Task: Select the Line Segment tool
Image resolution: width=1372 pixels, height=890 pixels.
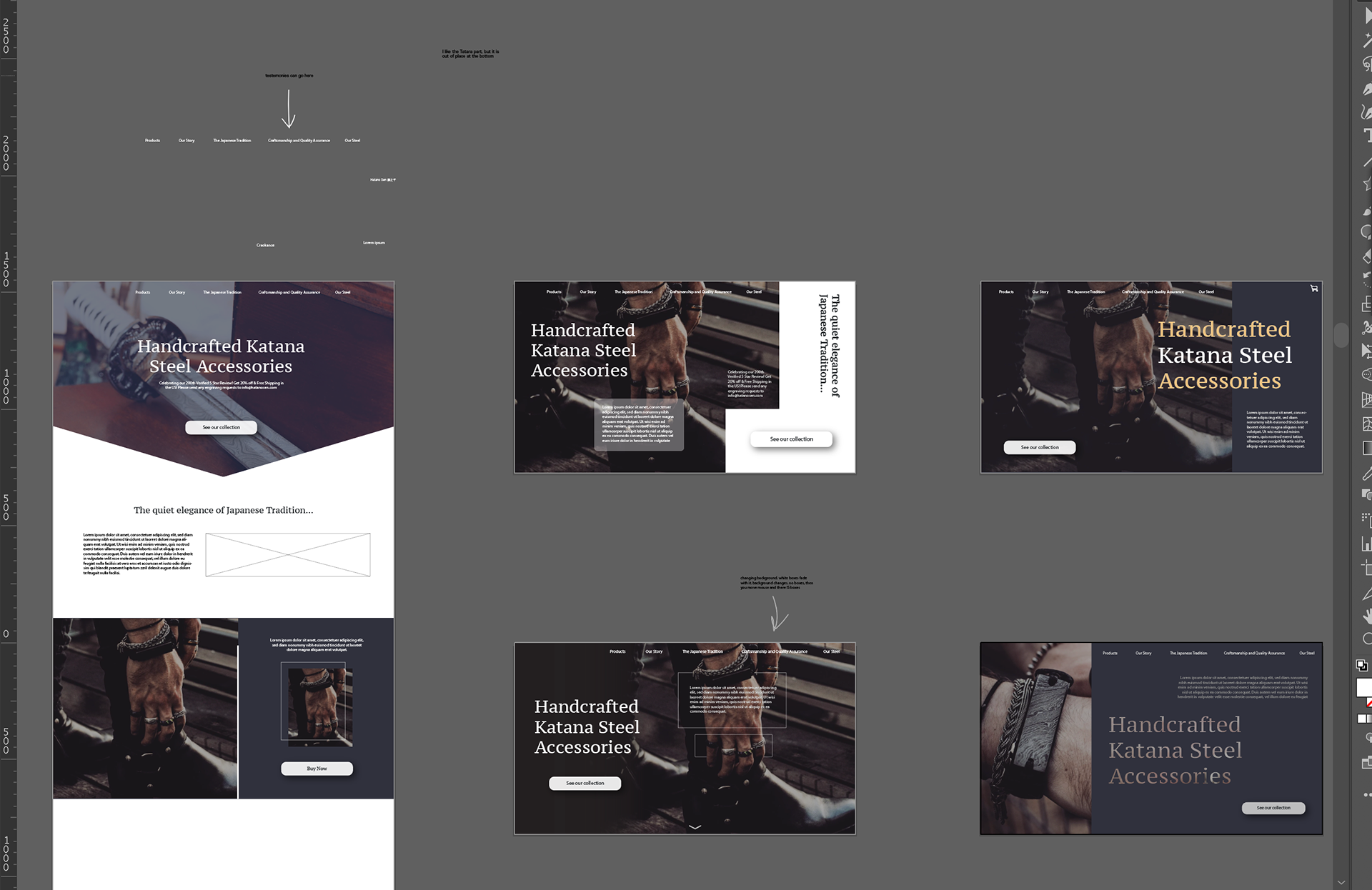Action: (1366, 161)
